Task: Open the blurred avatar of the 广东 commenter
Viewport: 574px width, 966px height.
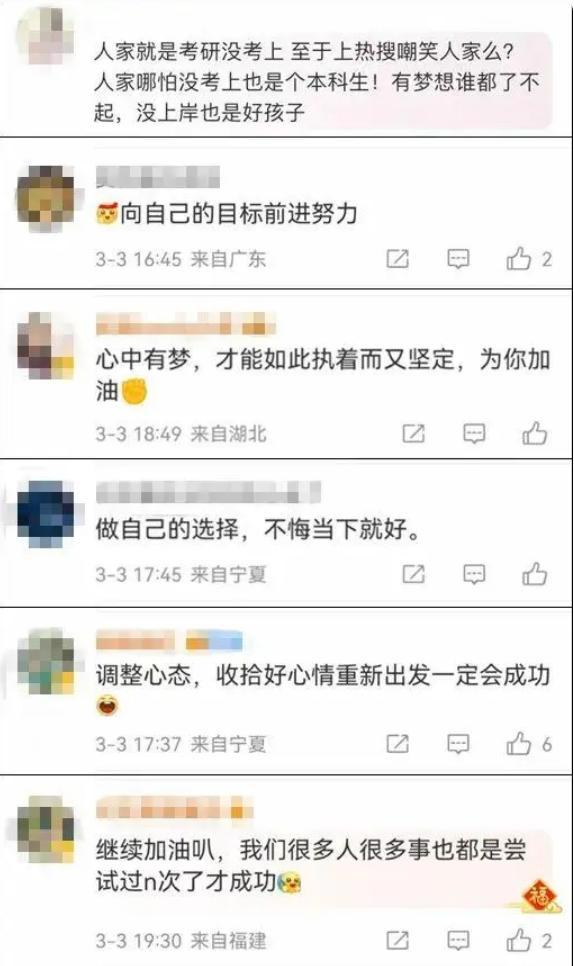Action: tap(45, 197)
